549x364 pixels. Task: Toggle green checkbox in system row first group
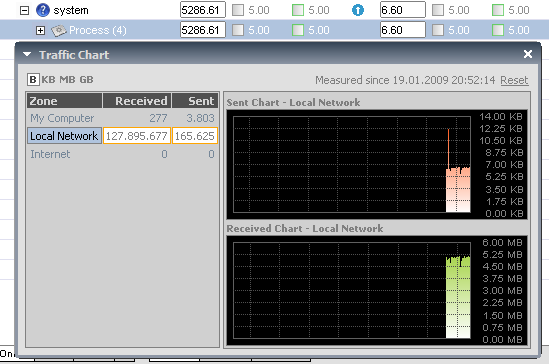(298, 10)
